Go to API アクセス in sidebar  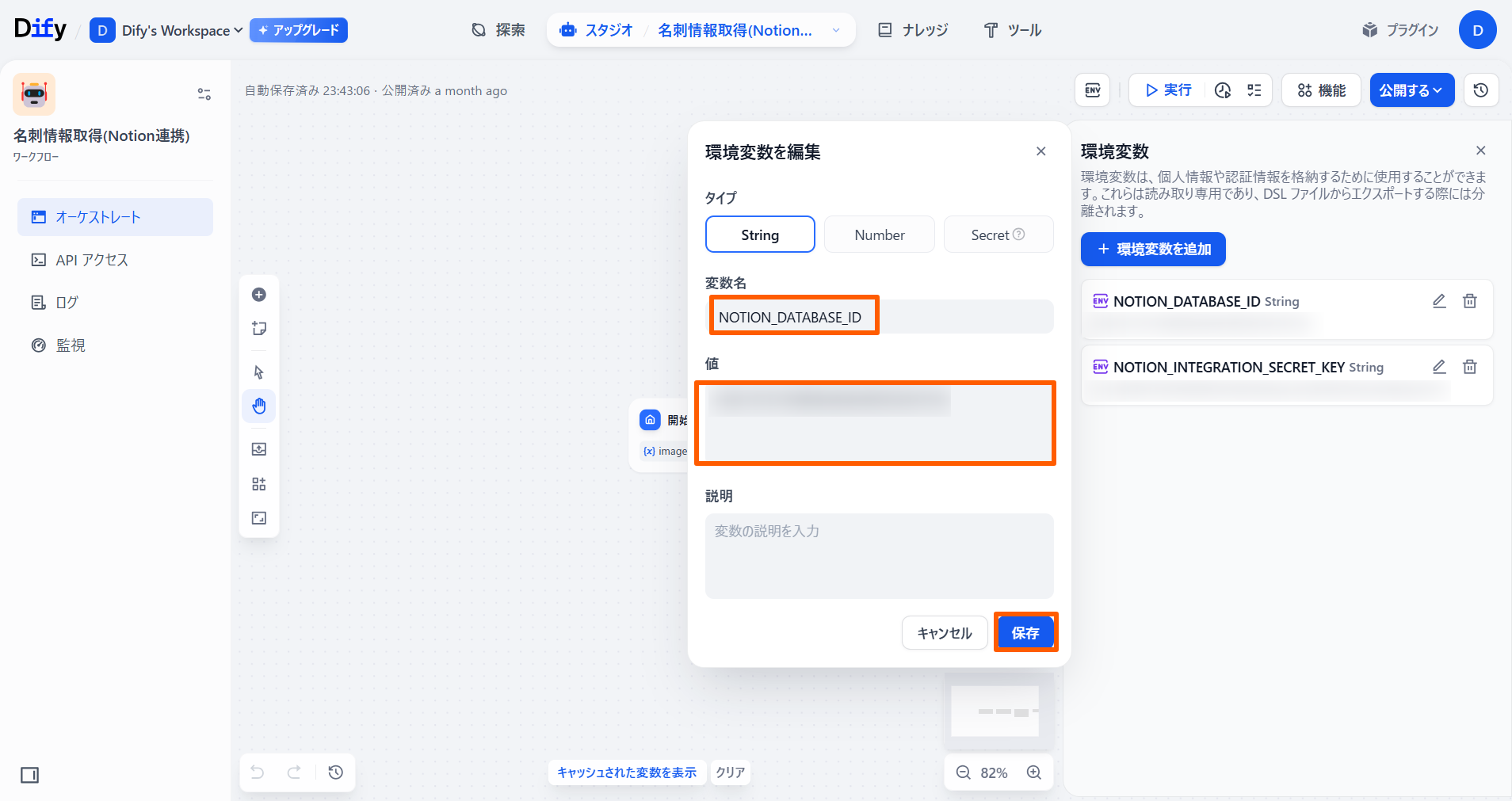92,260
